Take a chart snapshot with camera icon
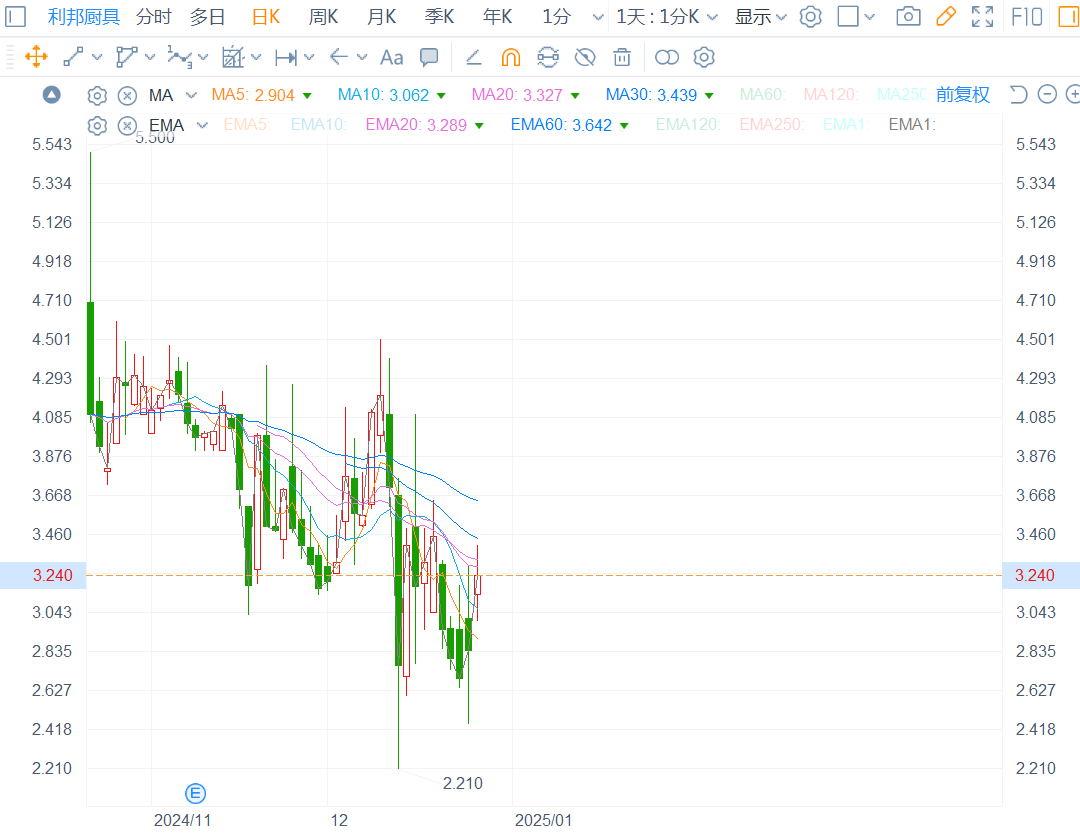Image resolution: width=1080 pixels, height=834 pixels. pos(908,17)
